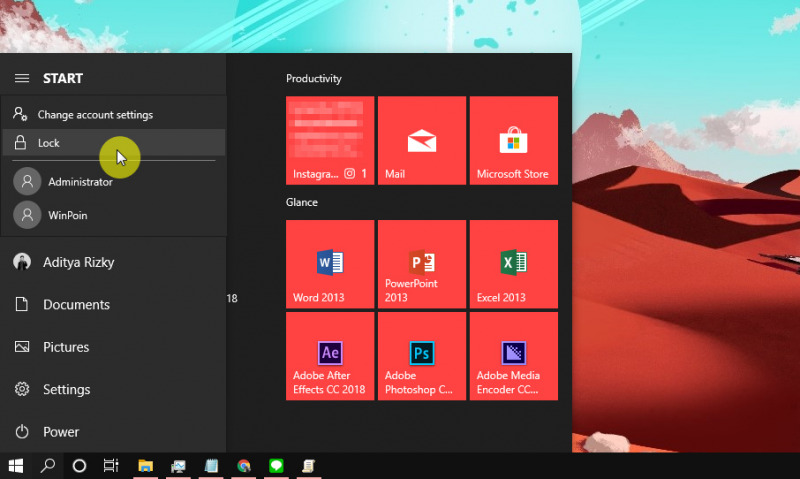
Task: Click the WinPoin avatar icon
Action: [27, 215]
